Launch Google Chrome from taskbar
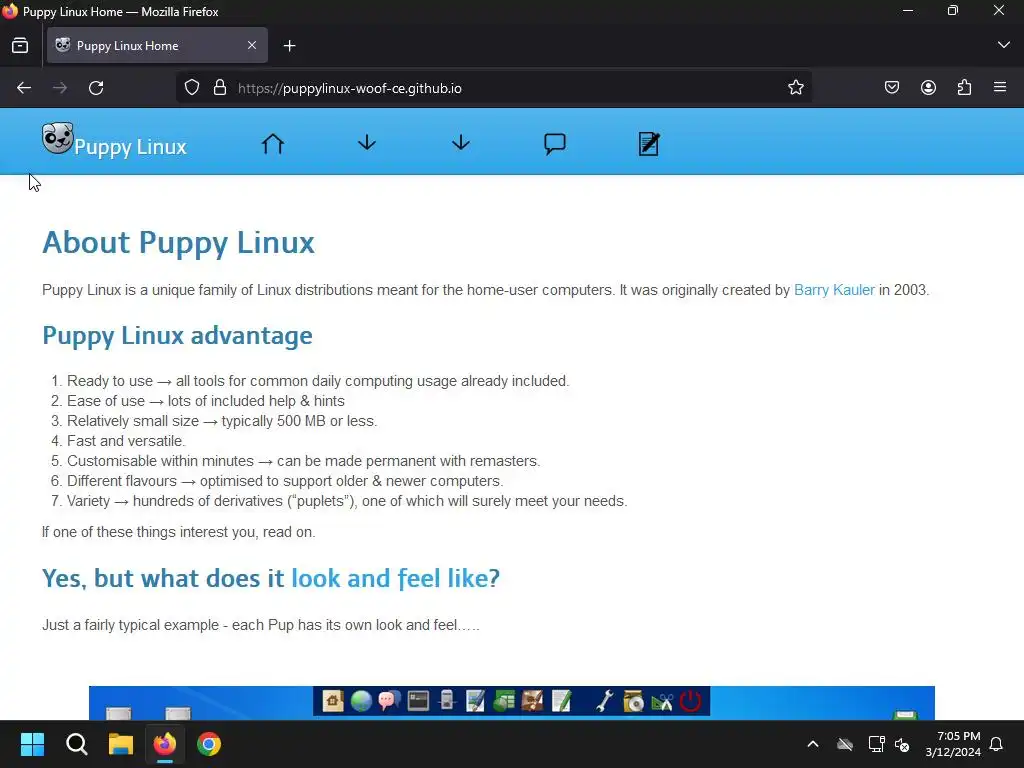This screenshot has width=1024, height=768. coord(209,744)
